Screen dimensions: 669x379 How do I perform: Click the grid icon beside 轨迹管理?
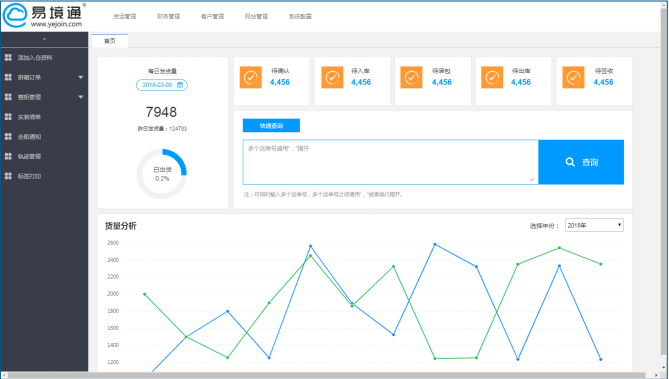8,156
